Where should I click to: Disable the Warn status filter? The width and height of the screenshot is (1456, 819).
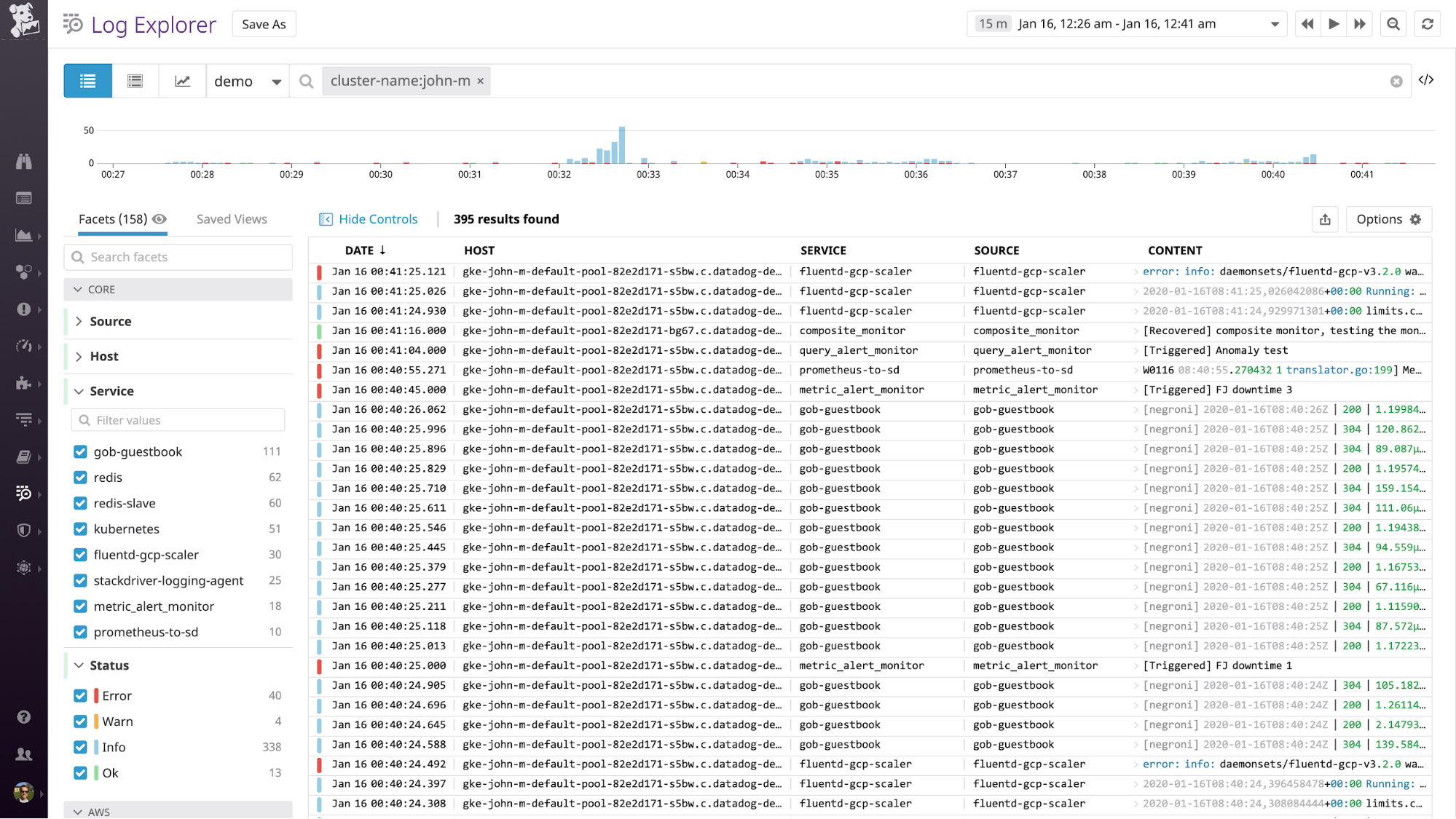pos(80,721)
